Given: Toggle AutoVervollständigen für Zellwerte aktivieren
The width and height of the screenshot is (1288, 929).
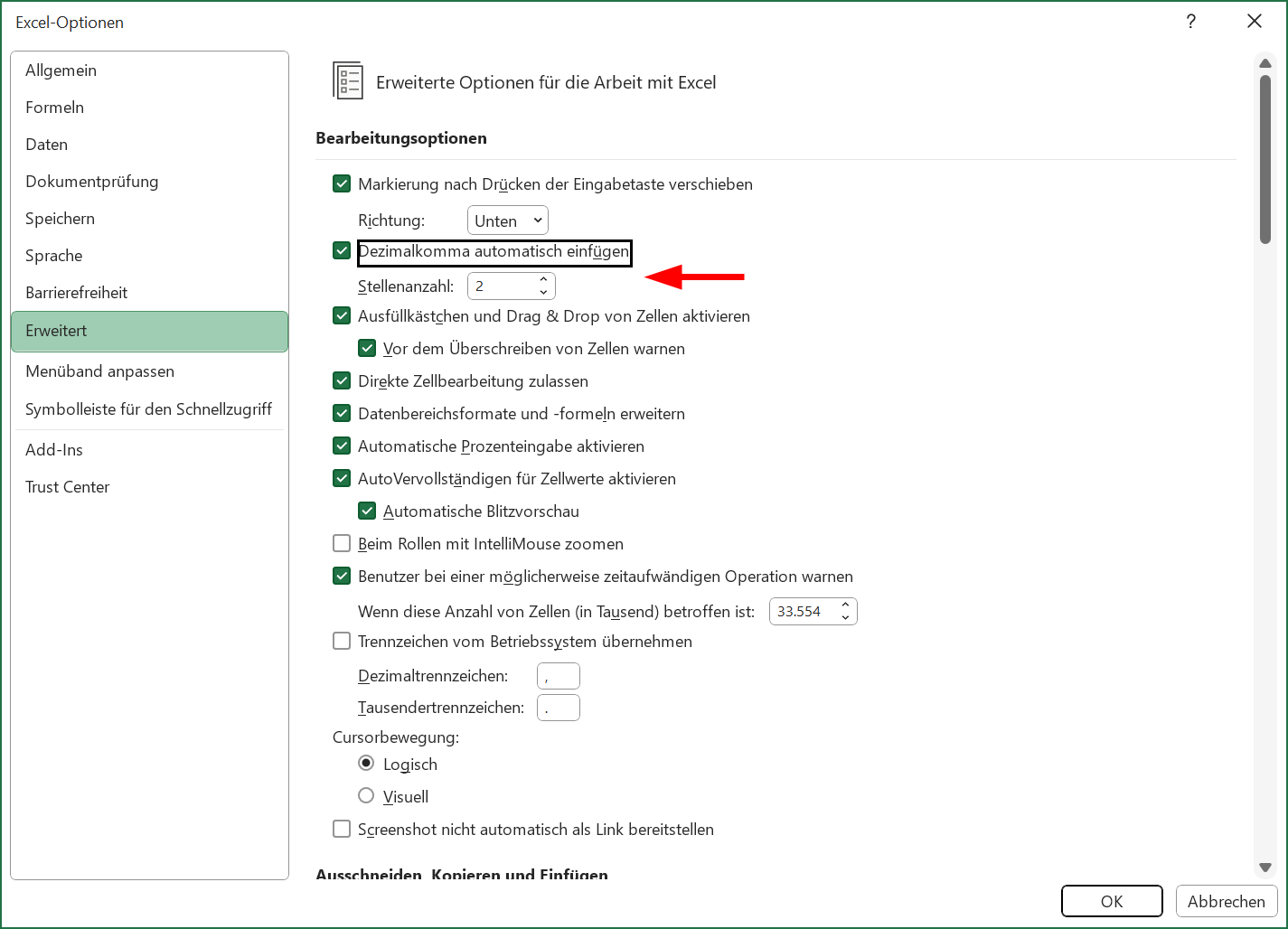Looking at the screenshot, I should point(342,479).
